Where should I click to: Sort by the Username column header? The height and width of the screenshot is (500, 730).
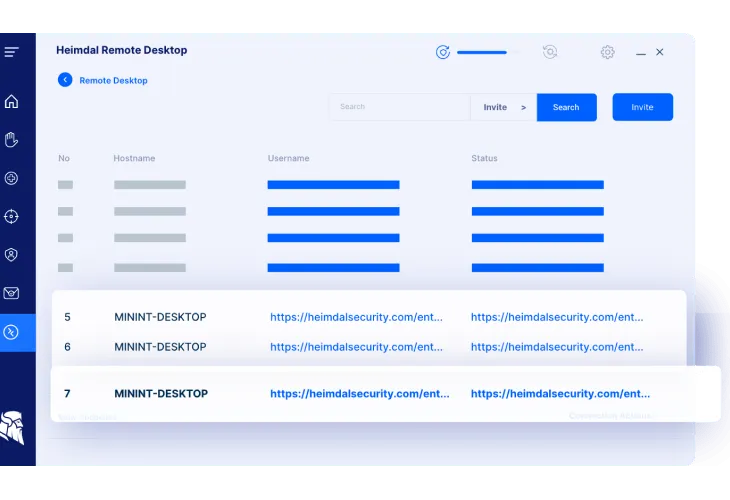[x=288, y=158]
